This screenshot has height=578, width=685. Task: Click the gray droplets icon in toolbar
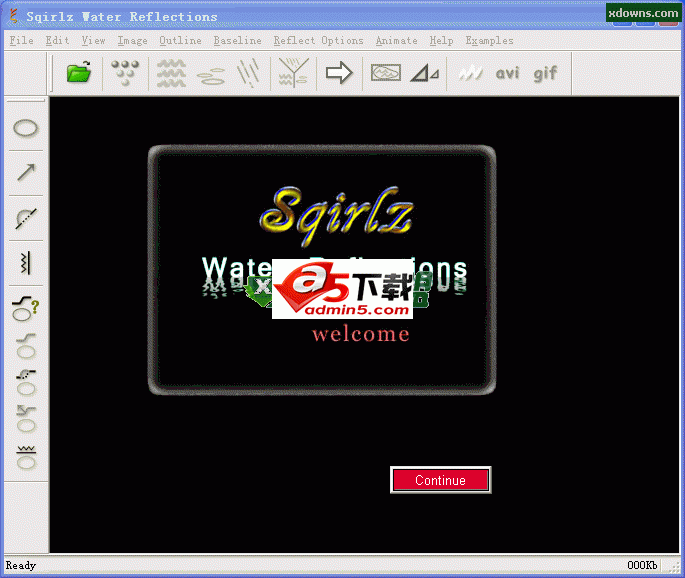click(125, 73)
